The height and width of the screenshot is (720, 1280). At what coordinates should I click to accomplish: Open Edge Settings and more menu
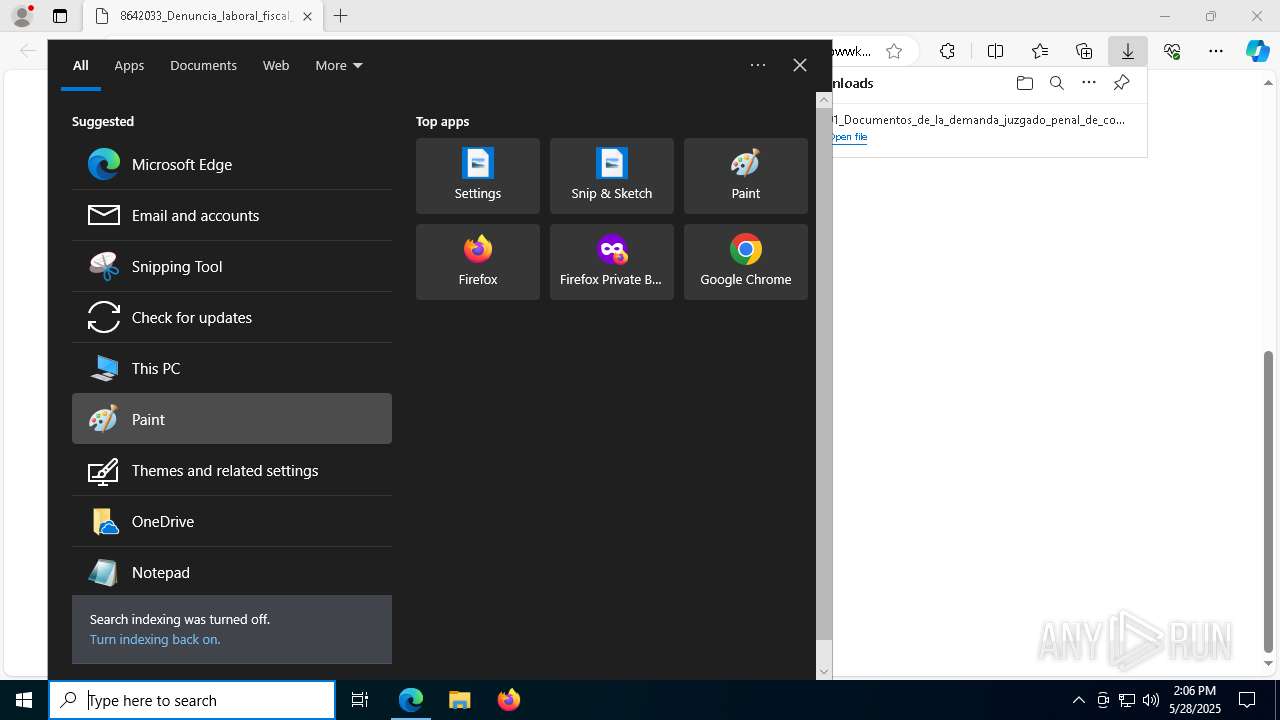(x=1216, y=51)
